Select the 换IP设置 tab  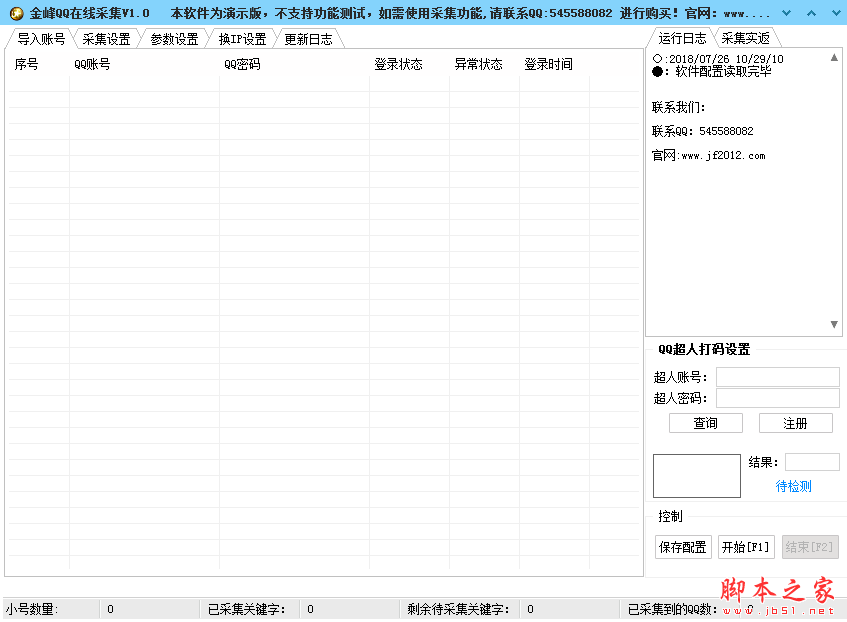[x=242, y=39]
